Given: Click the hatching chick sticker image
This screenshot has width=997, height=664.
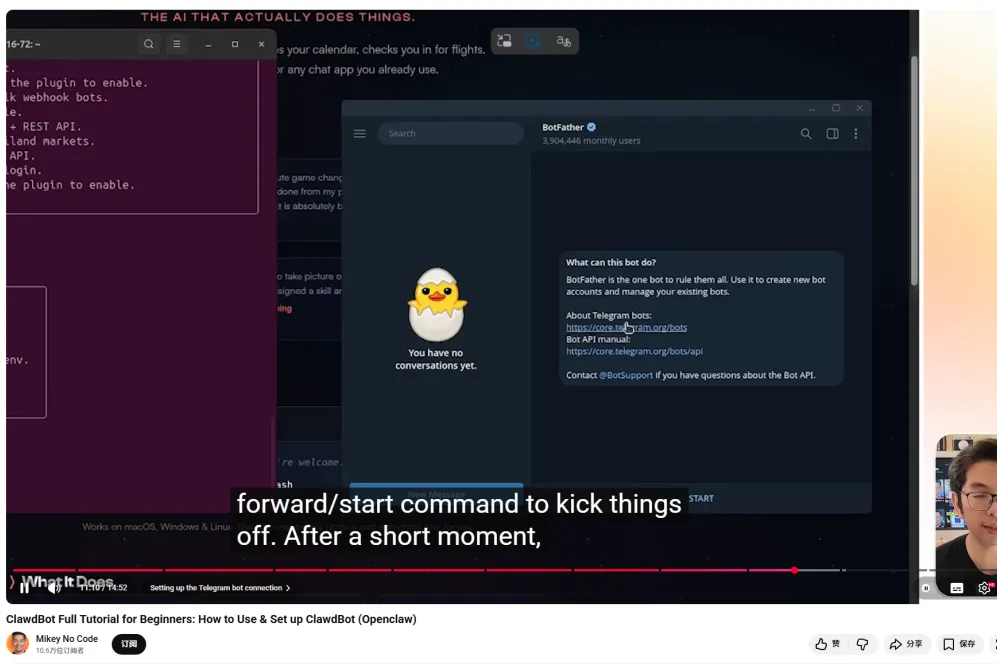Looking at the screenshot, I should pyautogui.click(x=437, y=304).
